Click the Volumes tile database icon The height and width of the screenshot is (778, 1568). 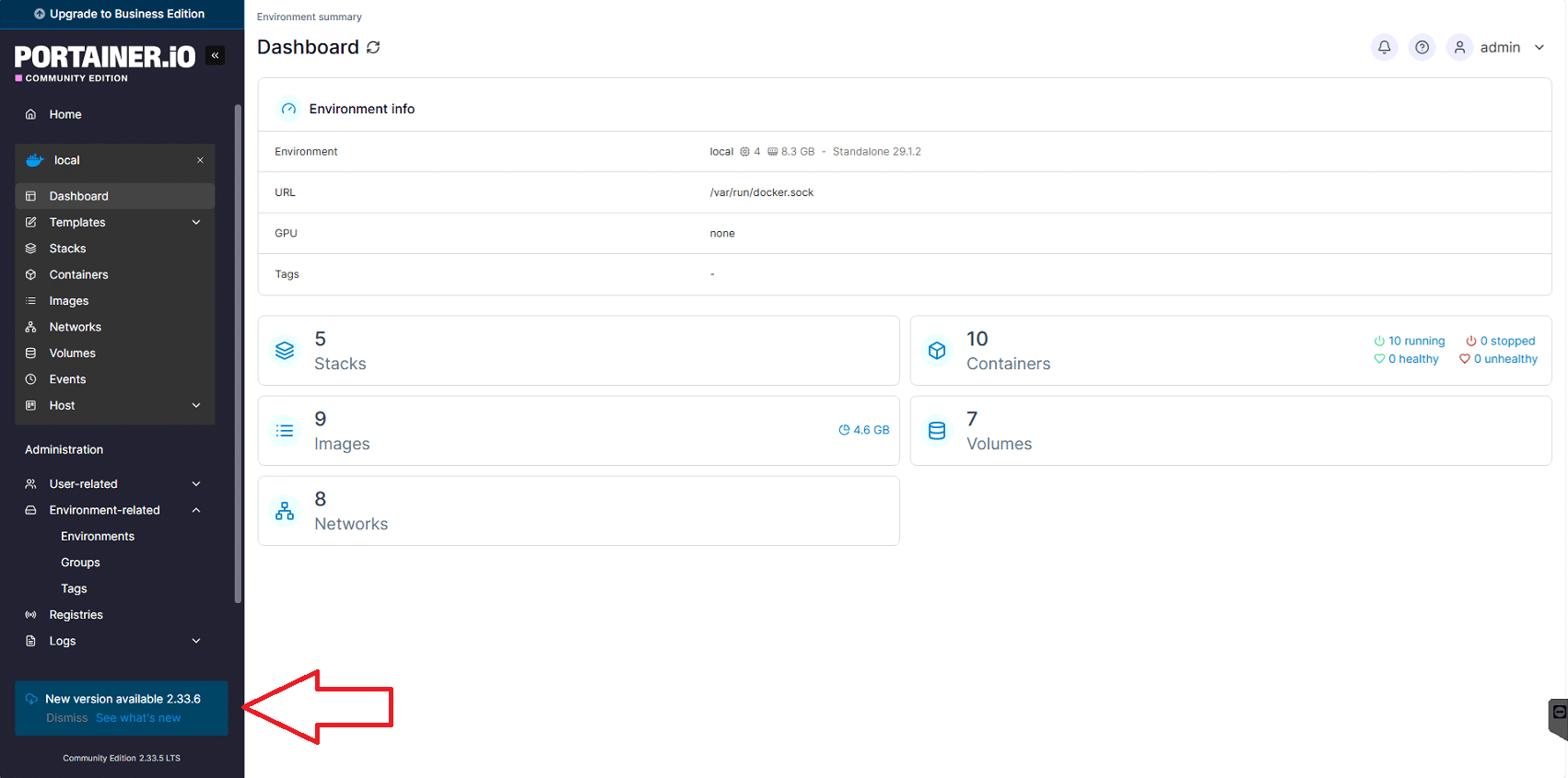point(937,431)
